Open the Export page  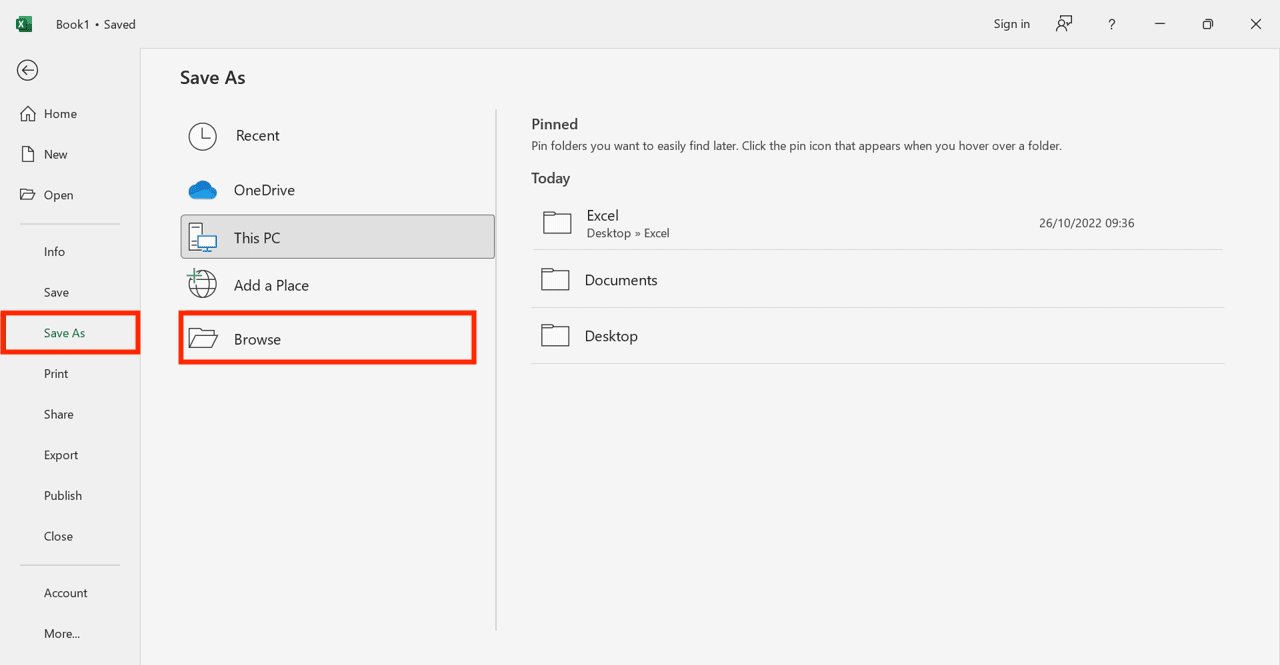coord(61,455)
